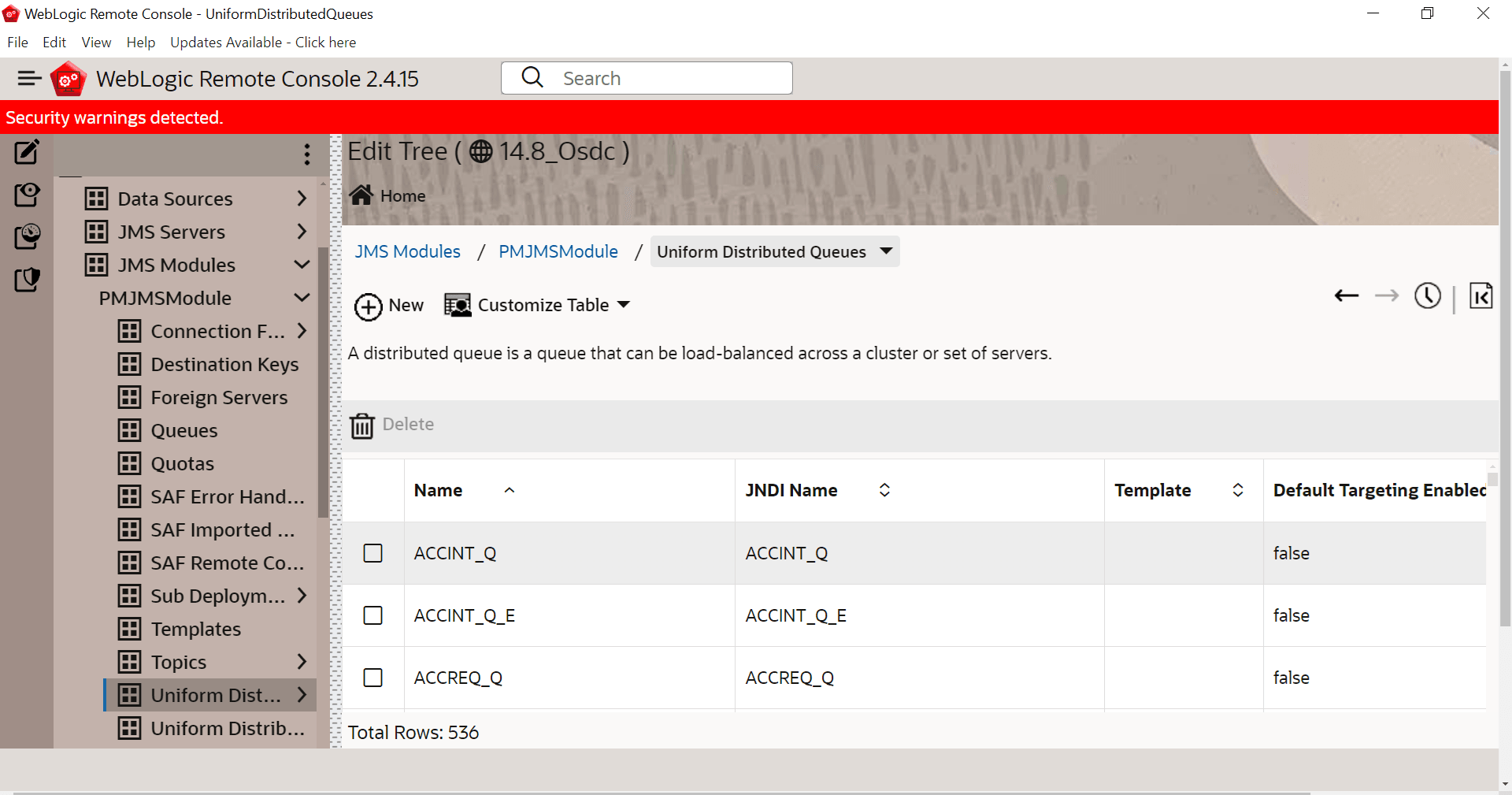Expand the Topics tree node
Image resolution: width=1512 pixels, height=795 pixels.
pyautogui.click(x=302, y=662)
